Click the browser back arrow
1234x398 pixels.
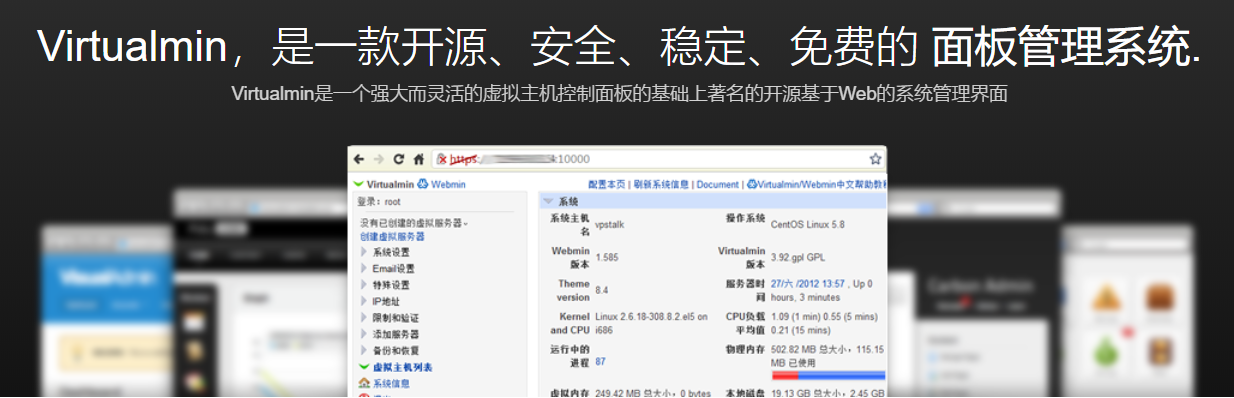pos(359,159)
